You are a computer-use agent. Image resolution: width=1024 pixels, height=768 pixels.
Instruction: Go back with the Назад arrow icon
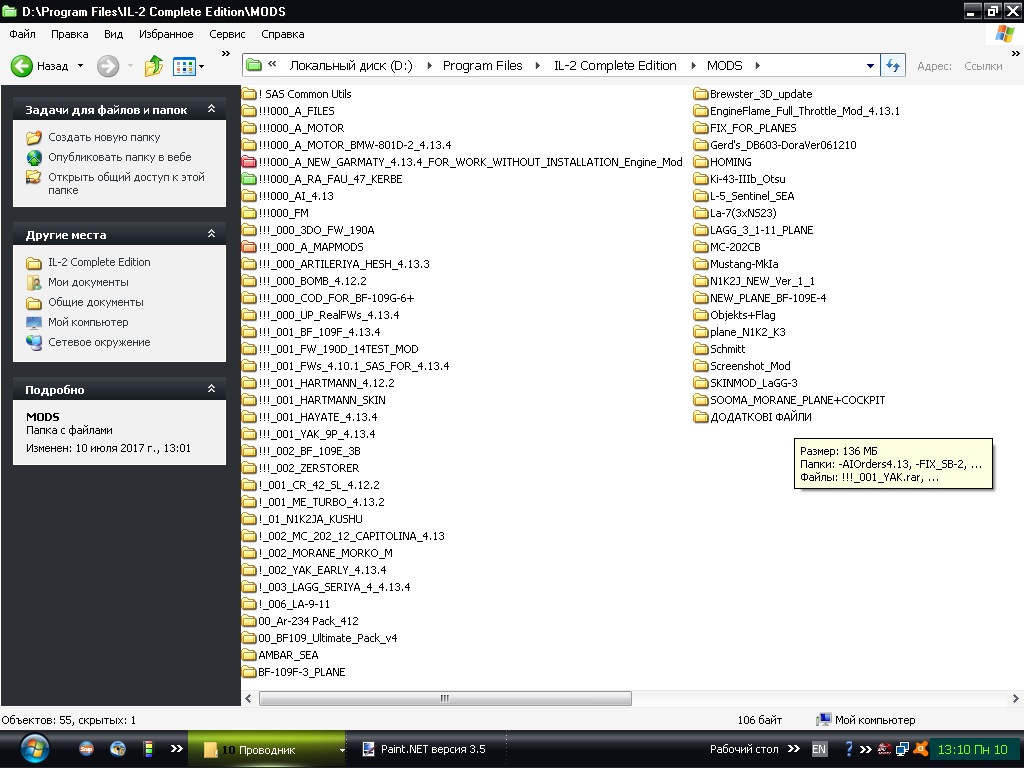(x=22, y=65)
